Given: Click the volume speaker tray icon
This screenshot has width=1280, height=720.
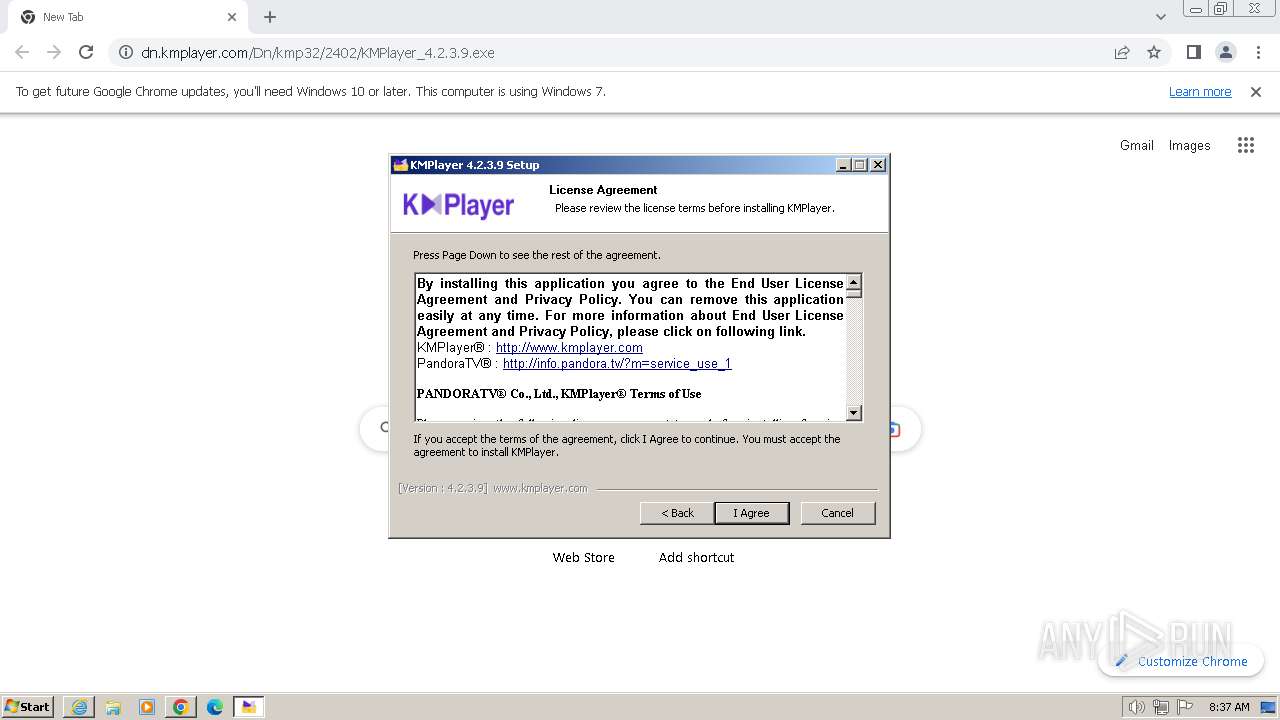Looking at the screenshot, I should click(1136, 707).
